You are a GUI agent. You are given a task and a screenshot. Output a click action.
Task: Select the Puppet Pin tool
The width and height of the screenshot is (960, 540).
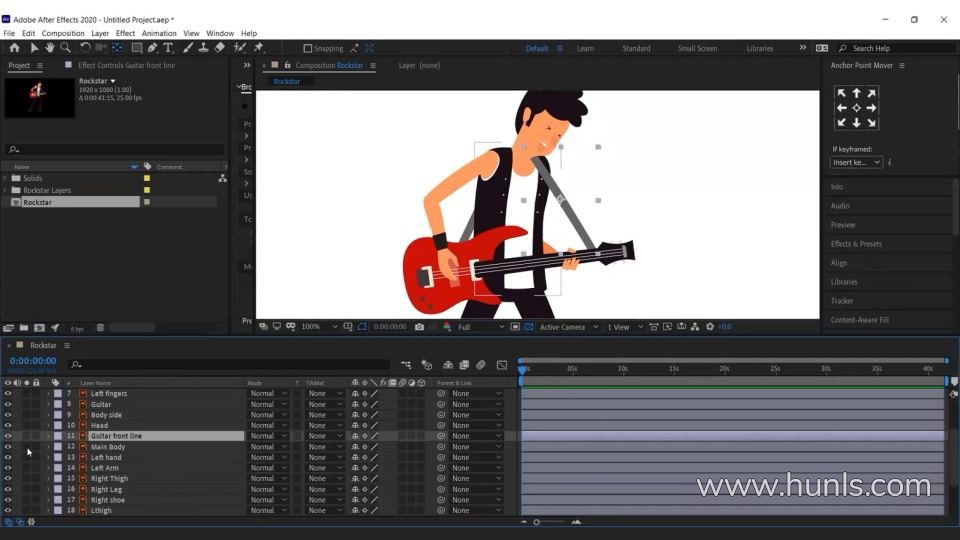click(258, 47)
